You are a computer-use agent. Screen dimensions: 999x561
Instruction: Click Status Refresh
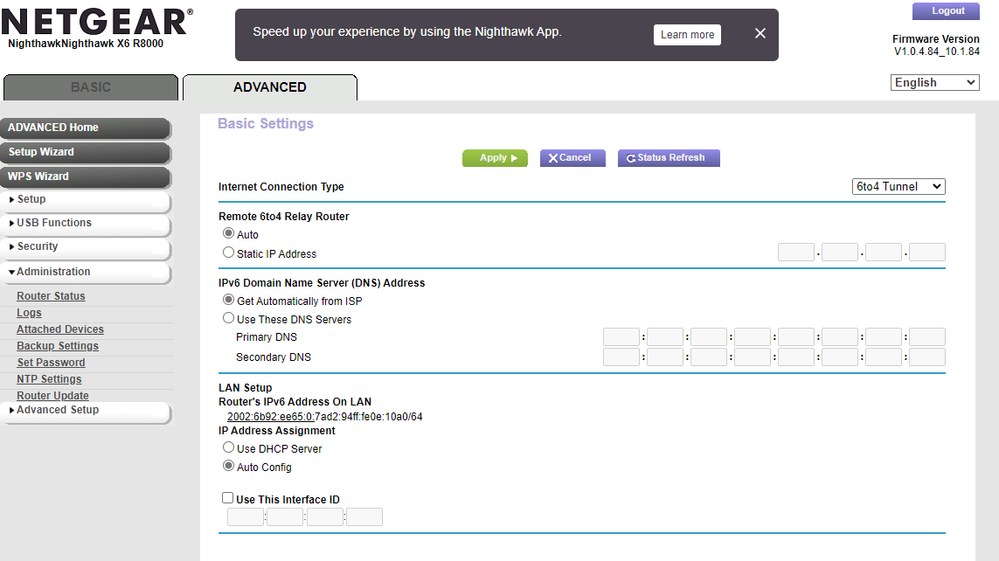tap(668, 158)
